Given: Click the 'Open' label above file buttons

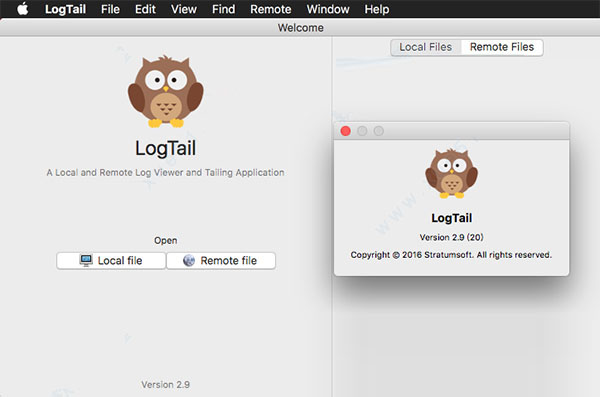Looking at the screenshot, I should click(x=165, y=240).
